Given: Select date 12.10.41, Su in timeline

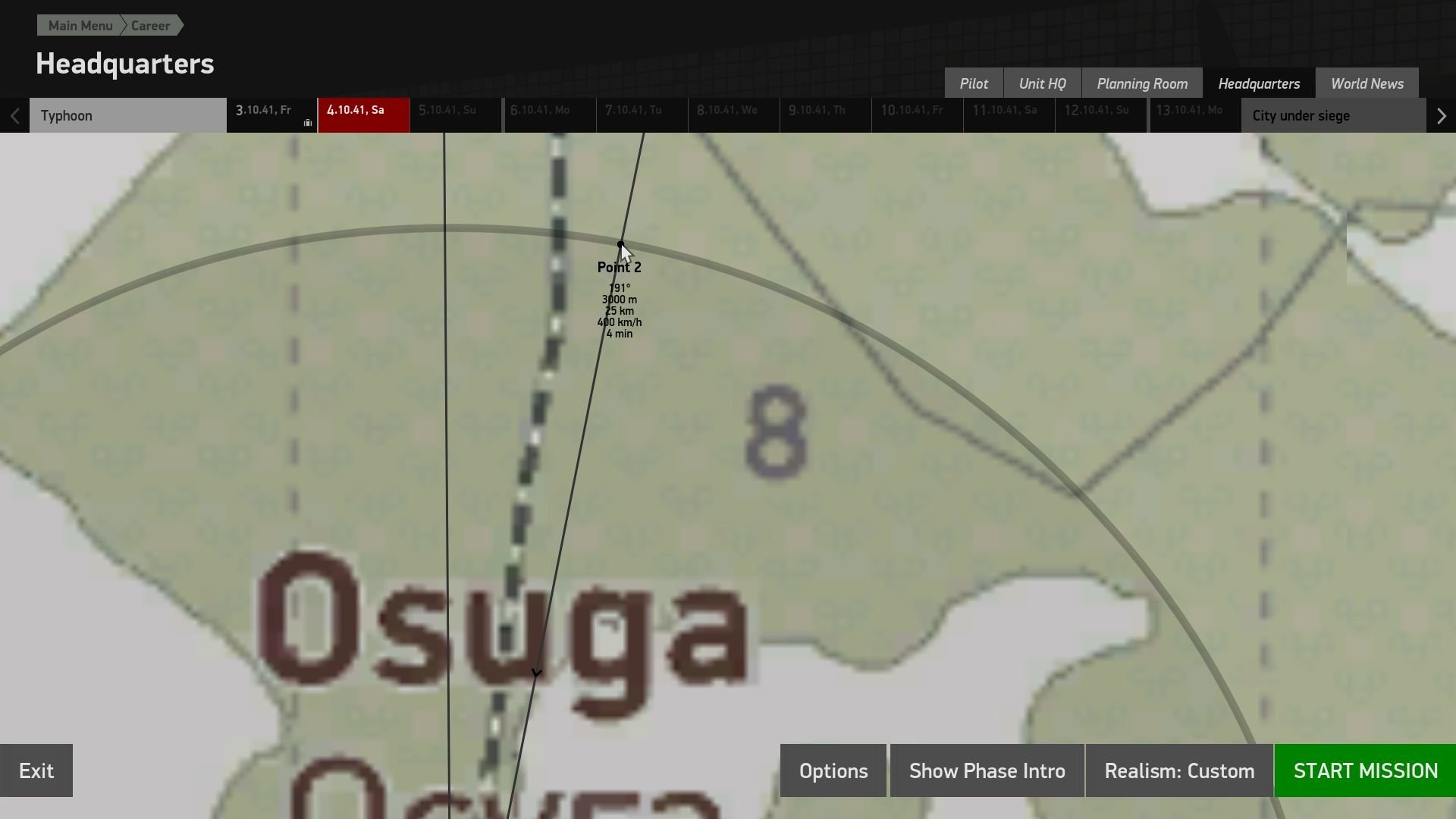Looking at the screenshot, I should [1101, 115].
